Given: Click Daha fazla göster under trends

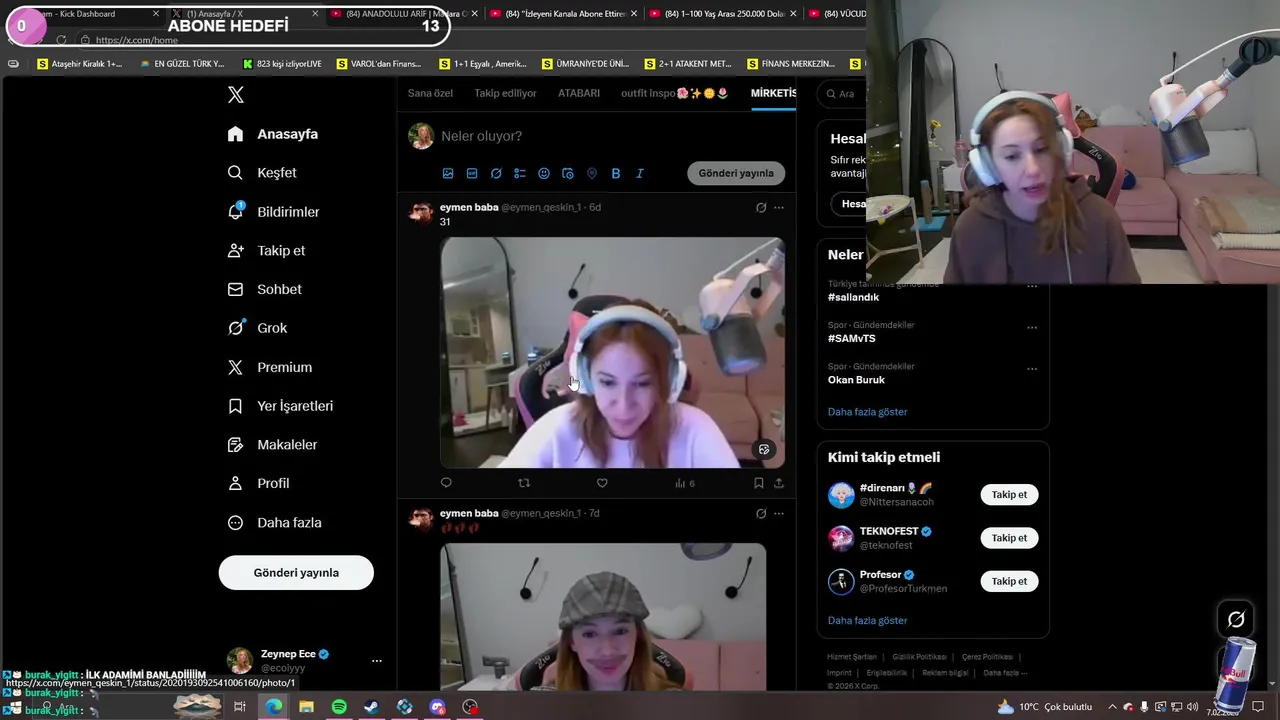Looking at the screenshot, I should click(x=867, y=412).
